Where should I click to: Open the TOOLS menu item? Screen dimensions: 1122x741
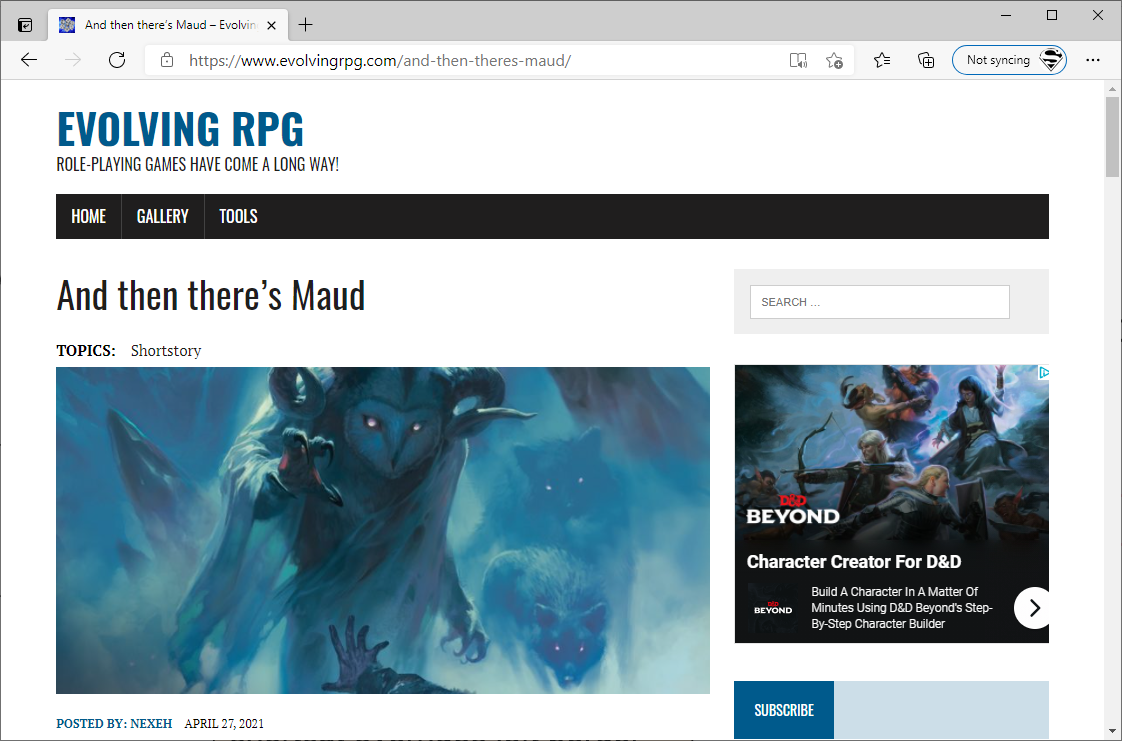click(238, 216)
